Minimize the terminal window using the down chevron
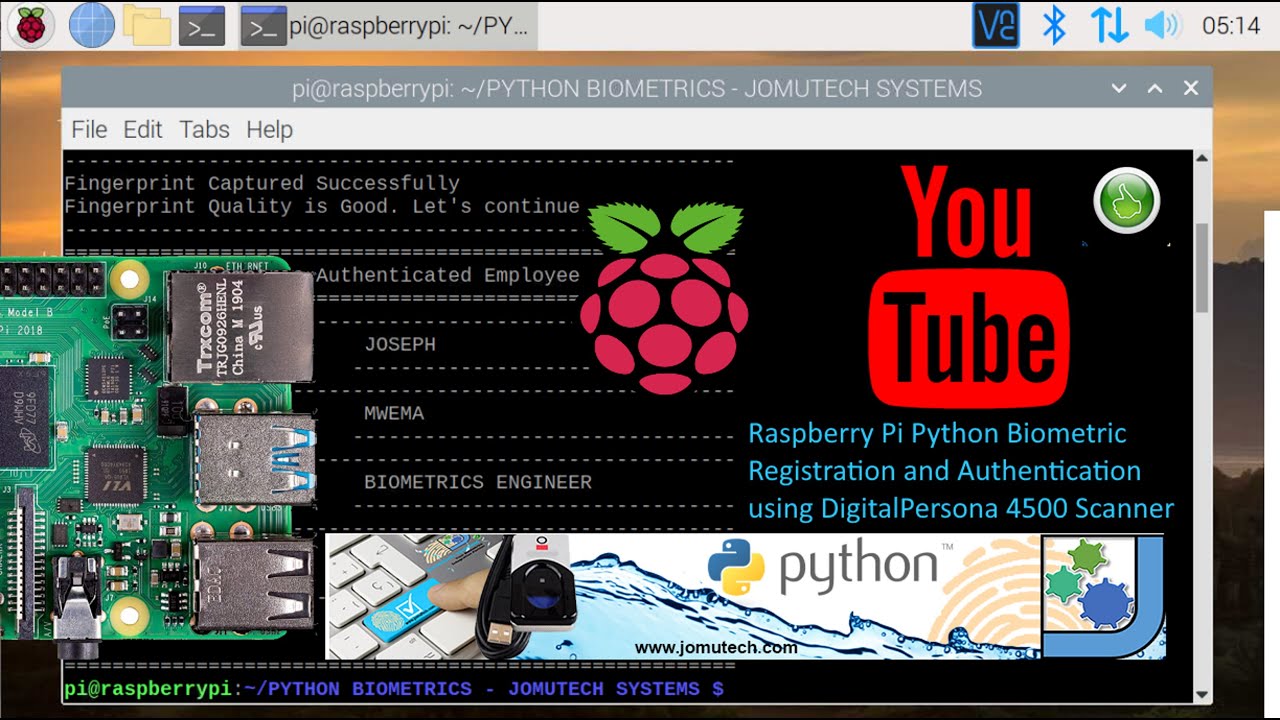 (x=1119, y=88)
